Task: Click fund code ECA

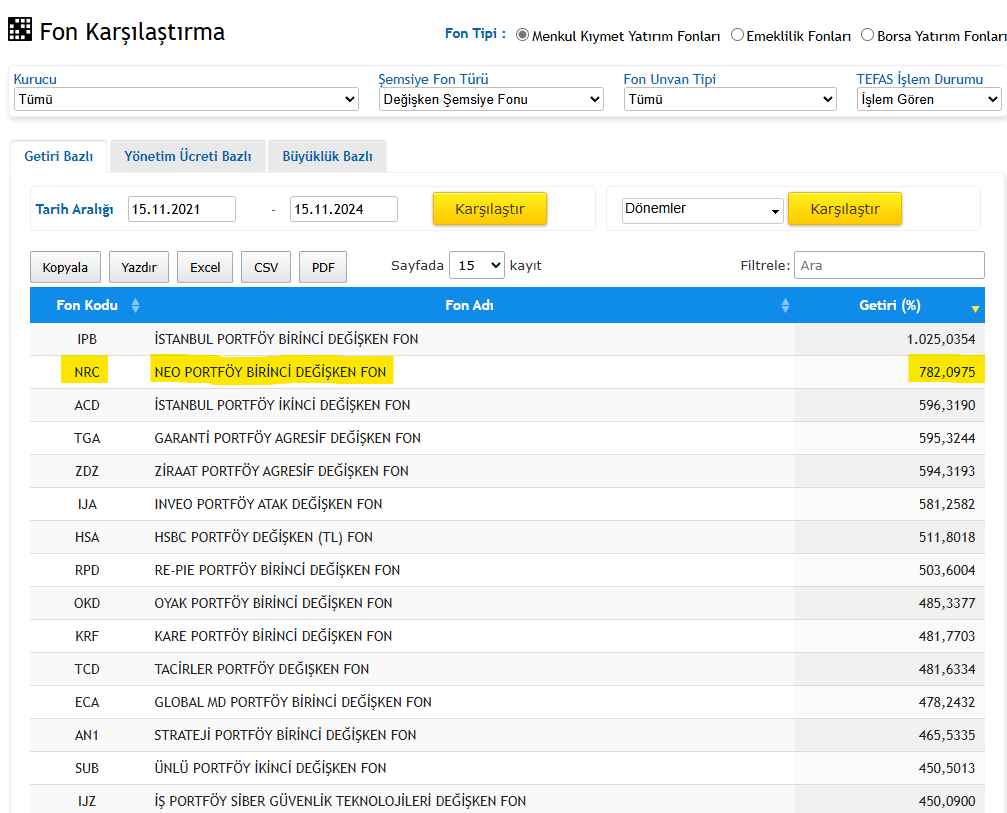Action: coord(87,703)
